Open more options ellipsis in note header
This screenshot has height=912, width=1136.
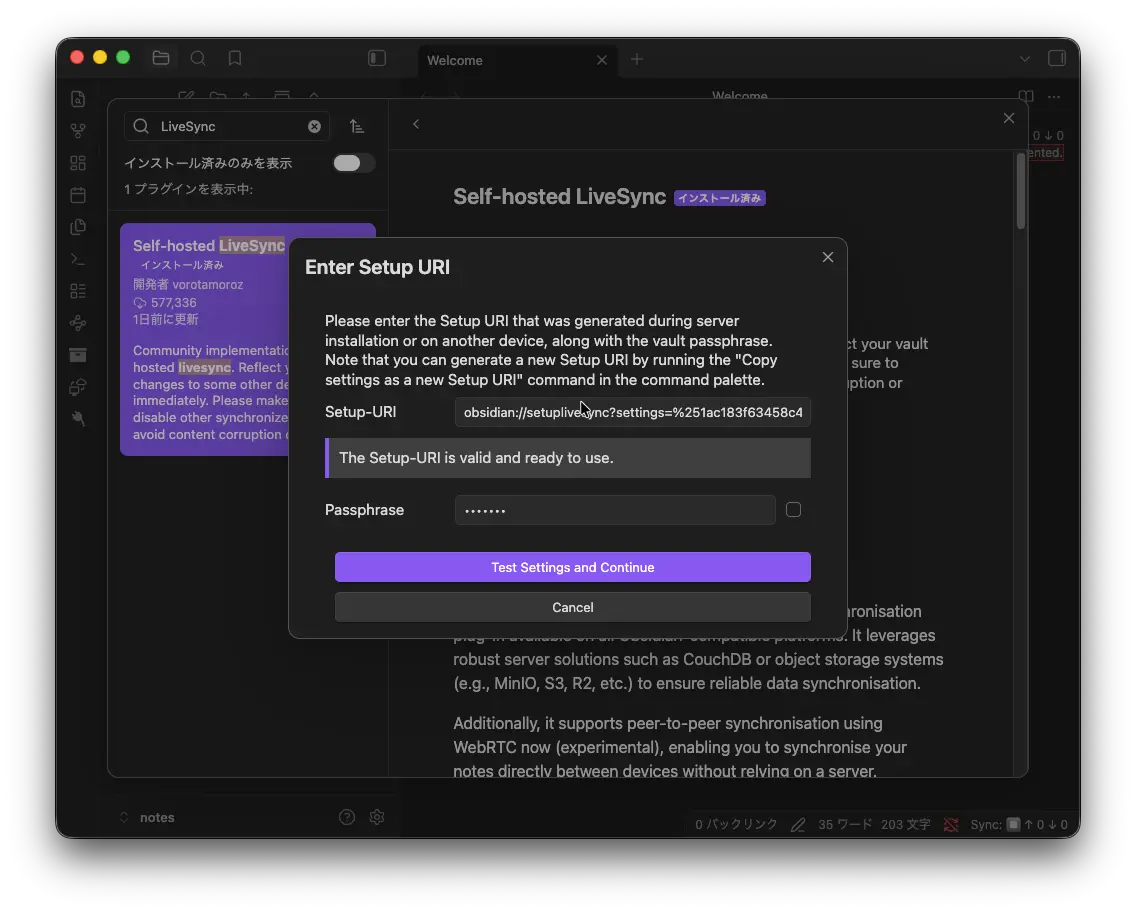1054,96
